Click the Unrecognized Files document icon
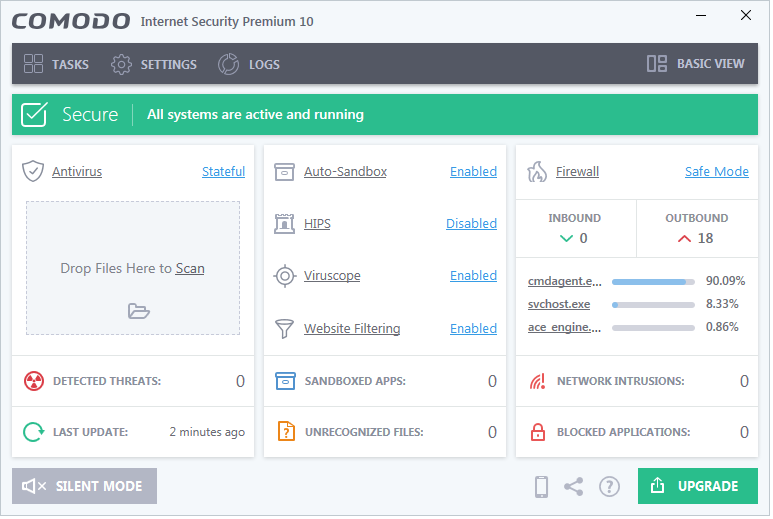 pyautogui.click(x=287, y=433)
